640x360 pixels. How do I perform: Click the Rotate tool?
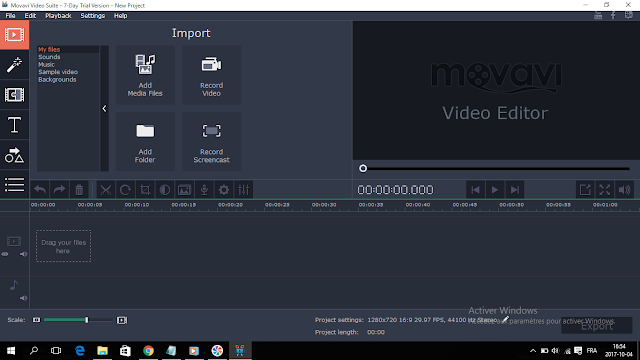tap(125, 190)
